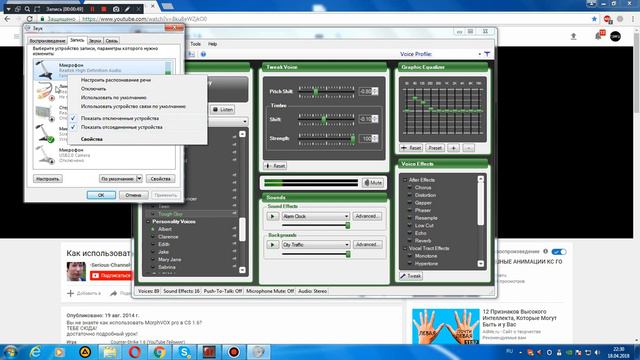Select the top Микрофон Realtek device icon
This screenshot has width=640, height=360.
(x=44, y=69)
